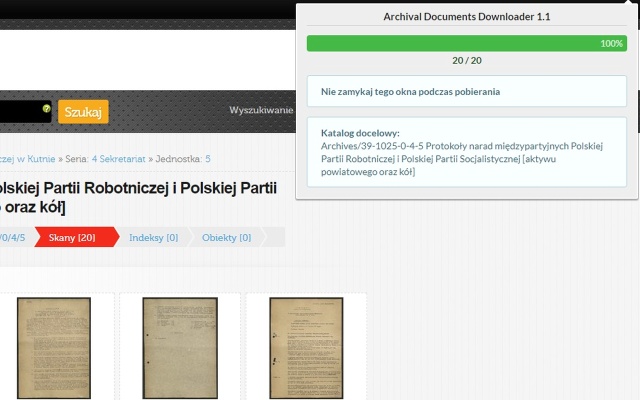Click the orange Szukaj search button
The width and height of the screenshot is (640, 400).
83,111
